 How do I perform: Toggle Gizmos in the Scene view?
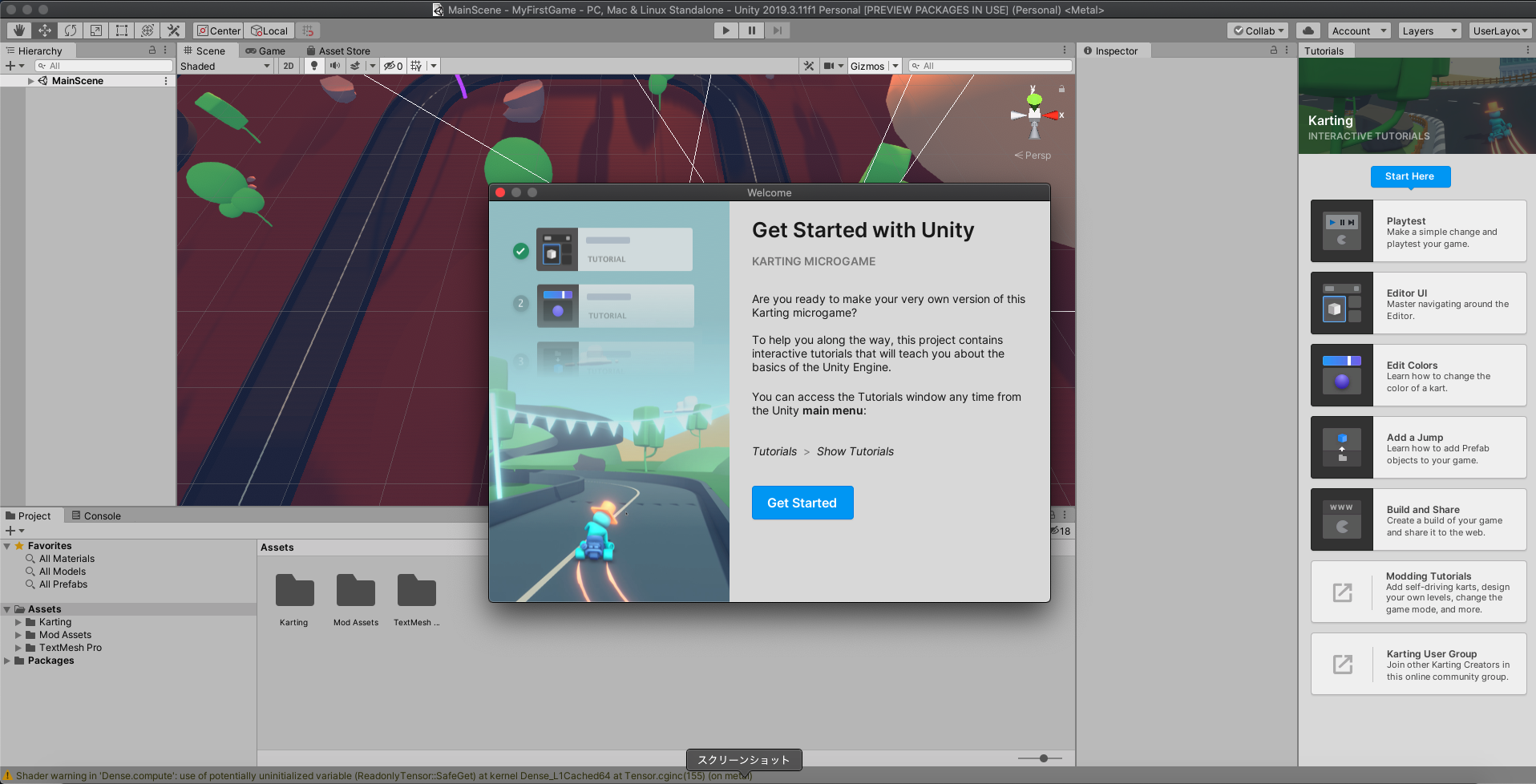pos(867,66)
